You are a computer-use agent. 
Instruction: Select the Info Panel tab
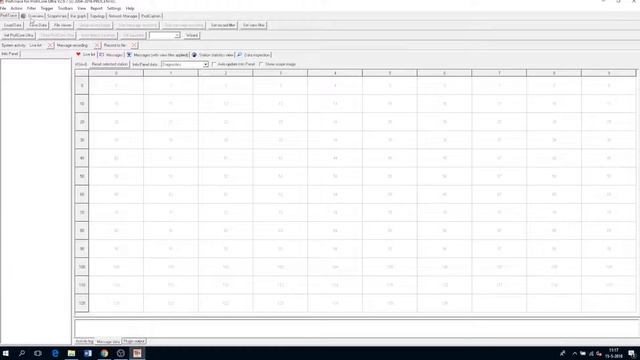[x=10, y=54]
